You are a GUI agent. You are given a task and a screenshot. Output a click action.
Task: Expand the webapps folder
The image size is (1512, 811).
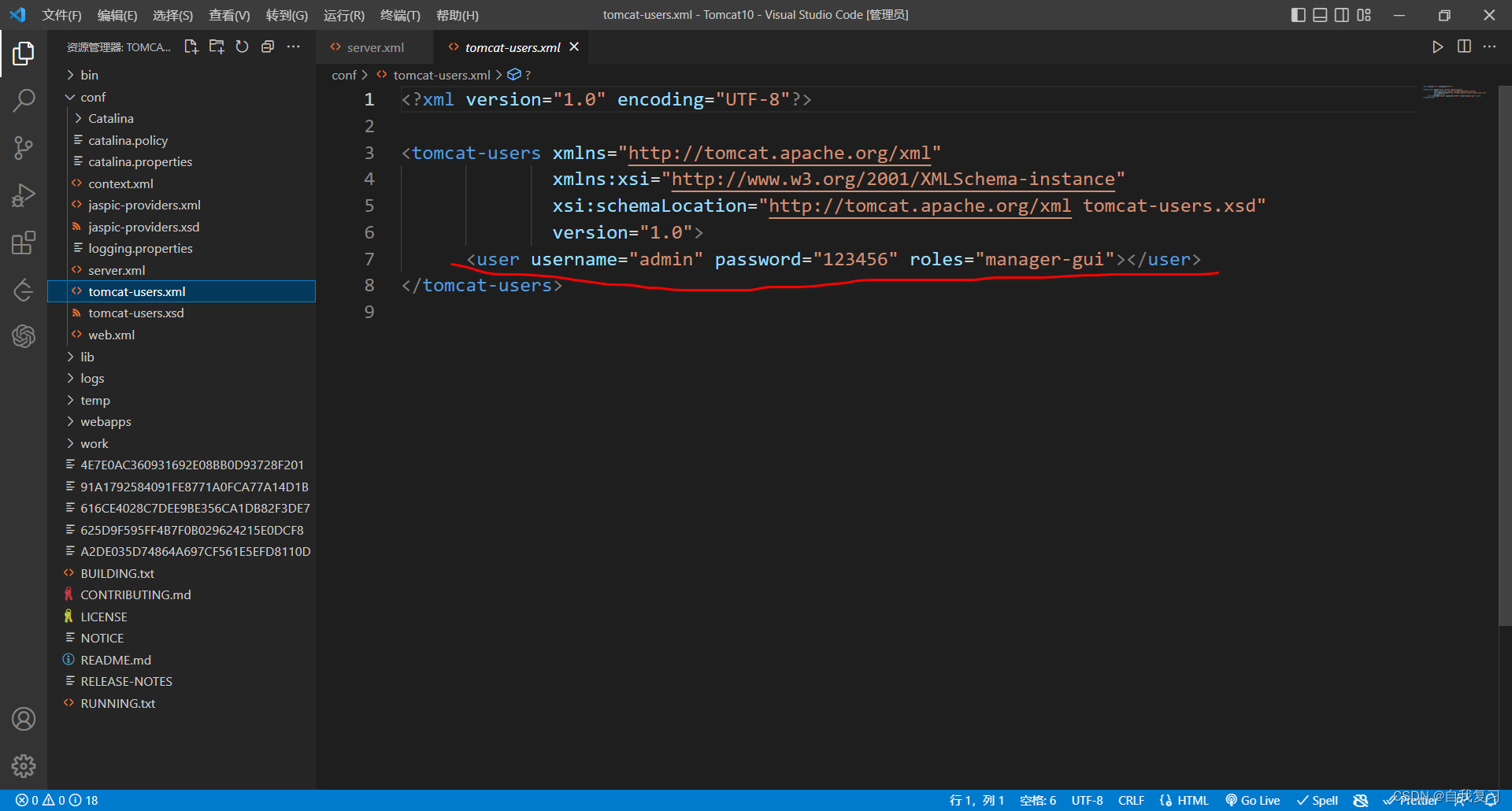[181, 421]
